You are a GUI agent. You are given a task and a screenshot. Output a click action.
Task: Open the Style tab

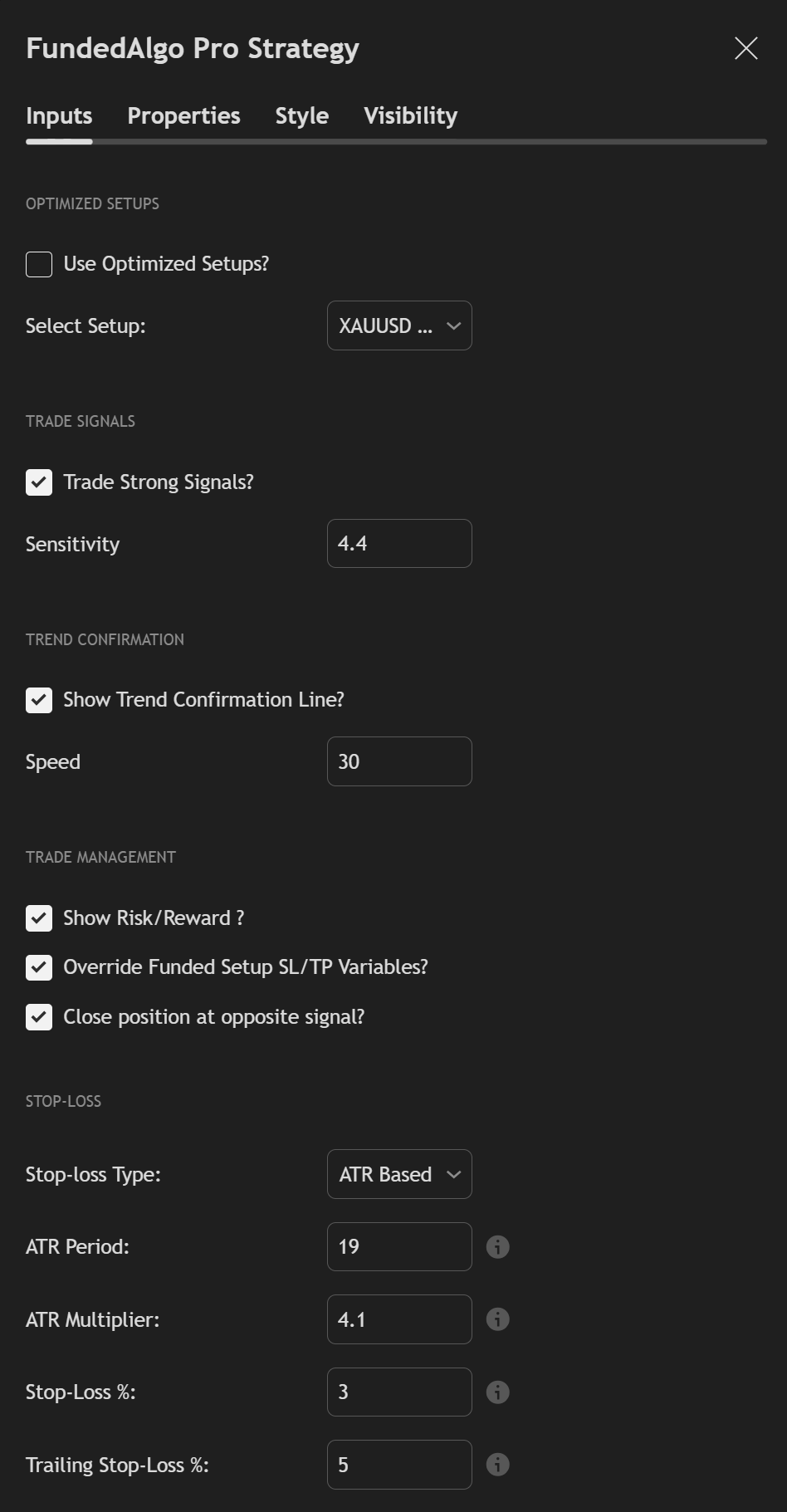(x=301, y=116)
